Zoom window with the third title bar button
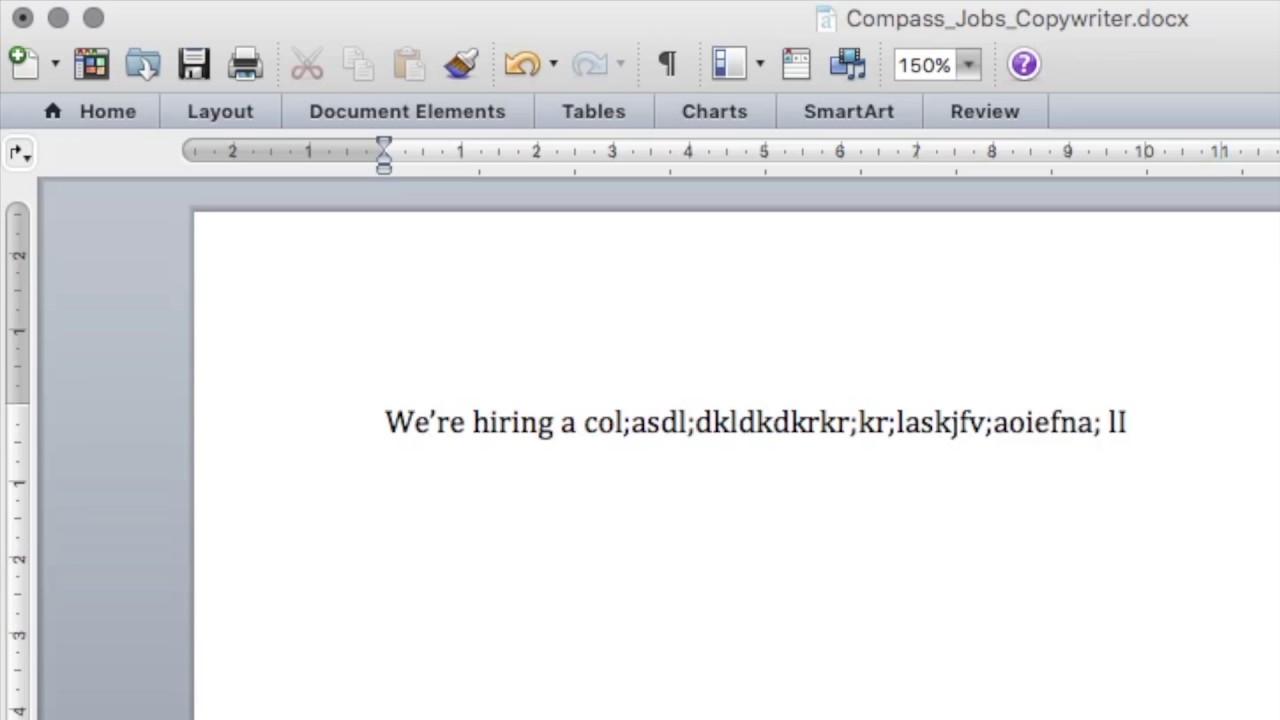This screenshot has width=1280, height=720. (x=93, y=18)
